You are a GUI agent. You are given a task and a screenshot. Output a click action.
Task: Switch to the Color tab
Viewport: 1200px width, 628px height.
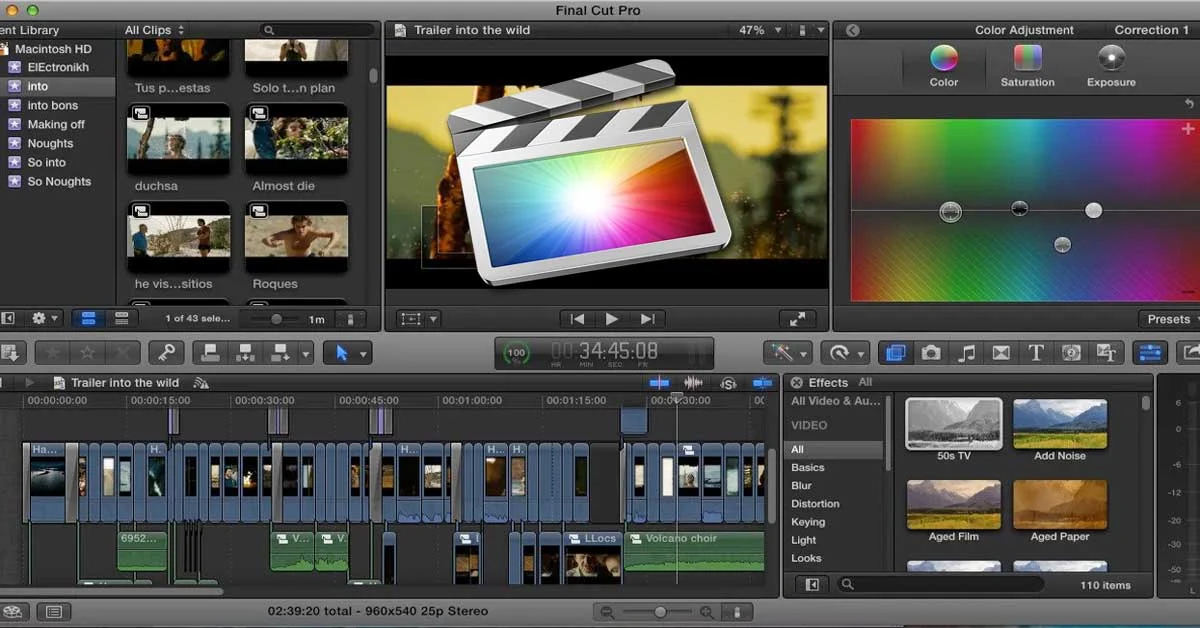[x=943, y=66]
